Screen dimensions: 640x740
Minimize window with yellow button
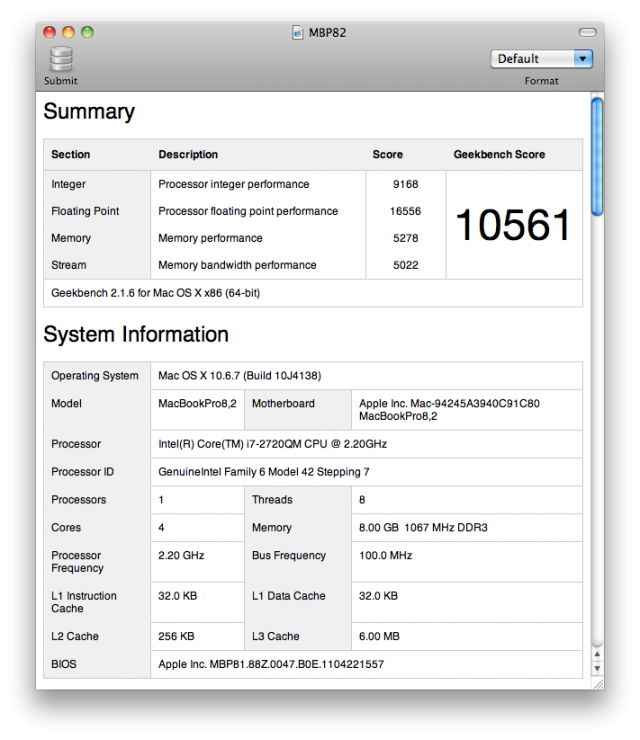[68, 32]
